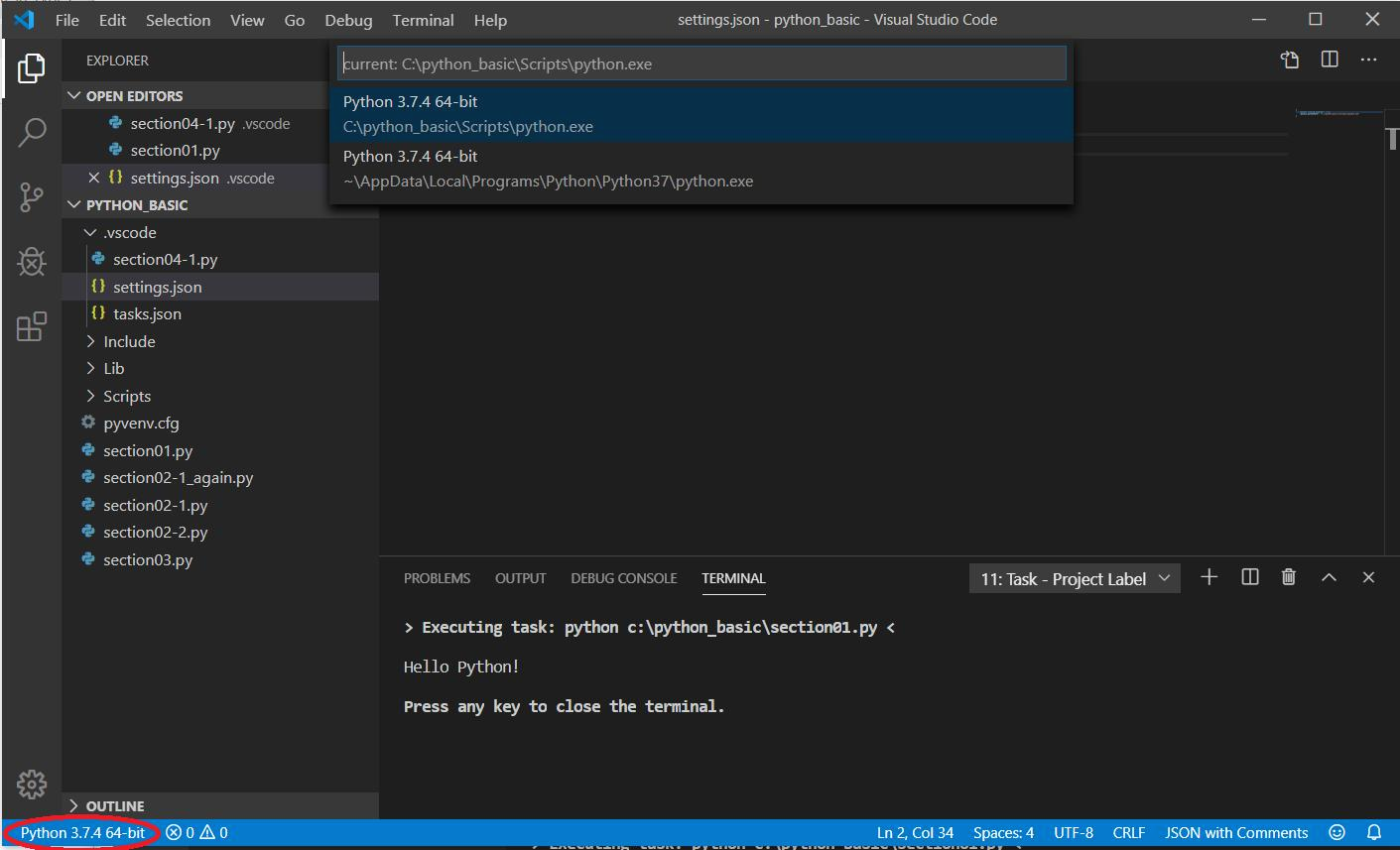Open the File menu

pos(67,20)
